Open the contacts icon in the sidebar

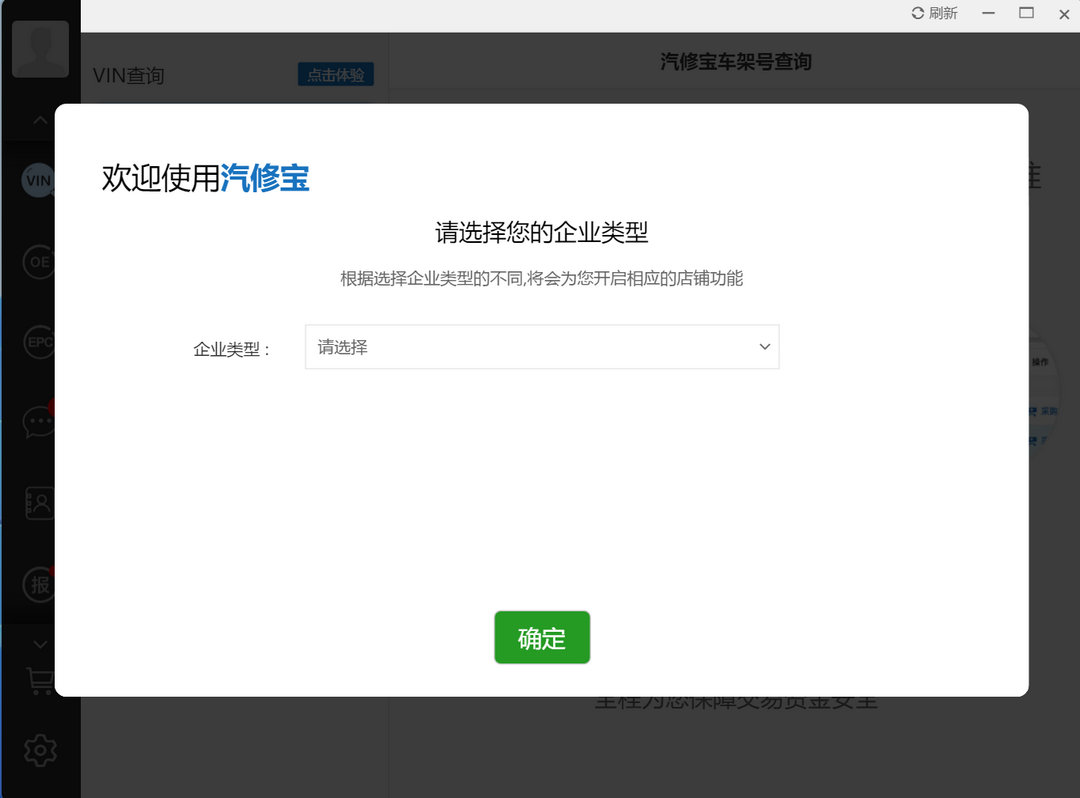click(38, 503)
